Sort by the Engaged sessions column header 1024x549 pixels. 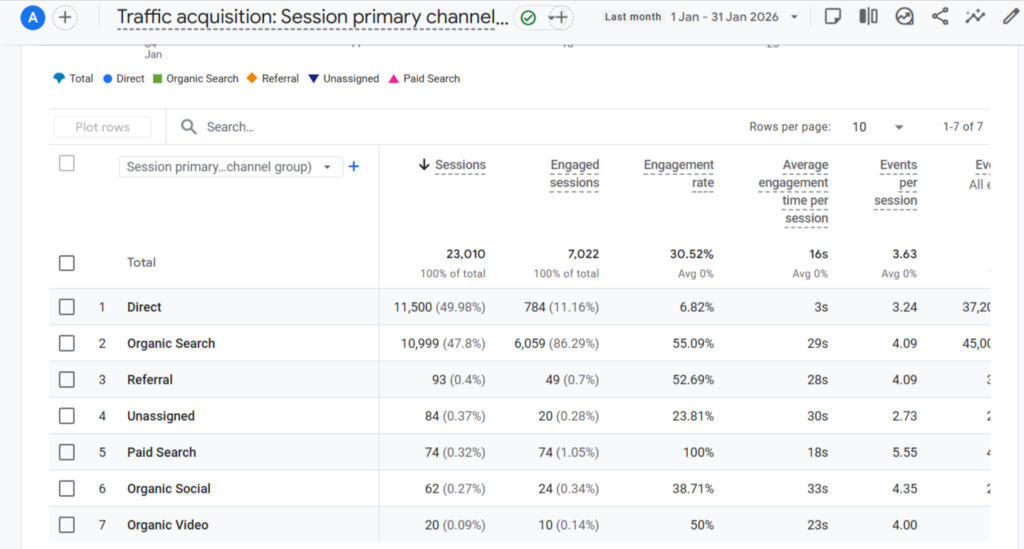pyautogui.click(x=574, y=173)
